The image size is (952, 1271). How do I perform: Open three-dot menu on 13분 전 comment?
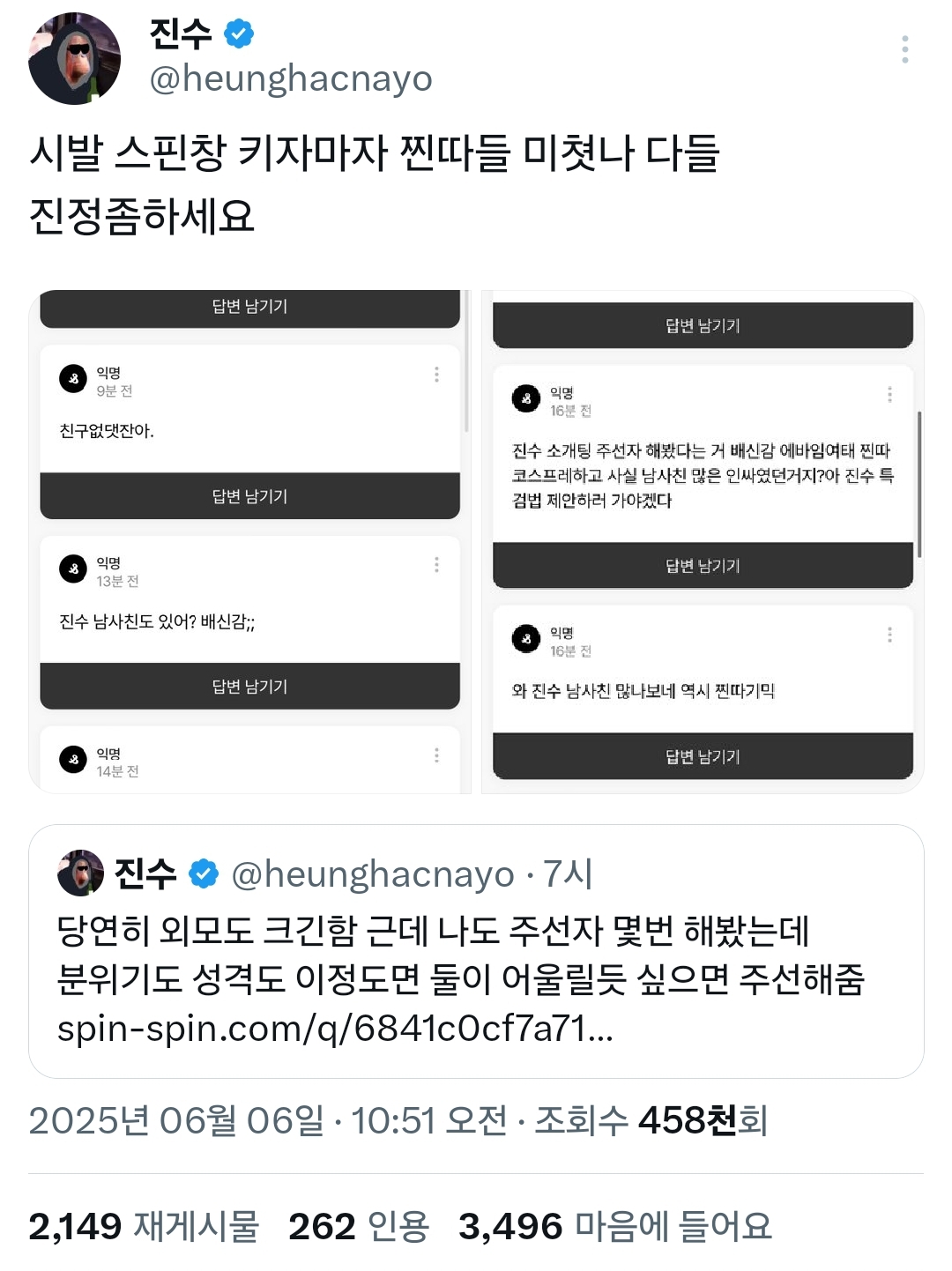tap(436, 565)
